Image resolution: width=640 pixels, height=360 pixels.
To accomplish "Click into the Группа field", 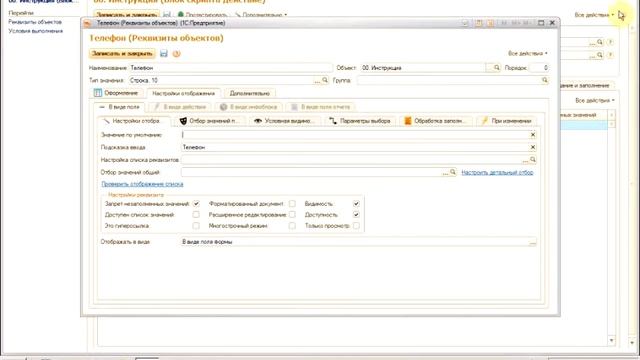I will point(449,80).
